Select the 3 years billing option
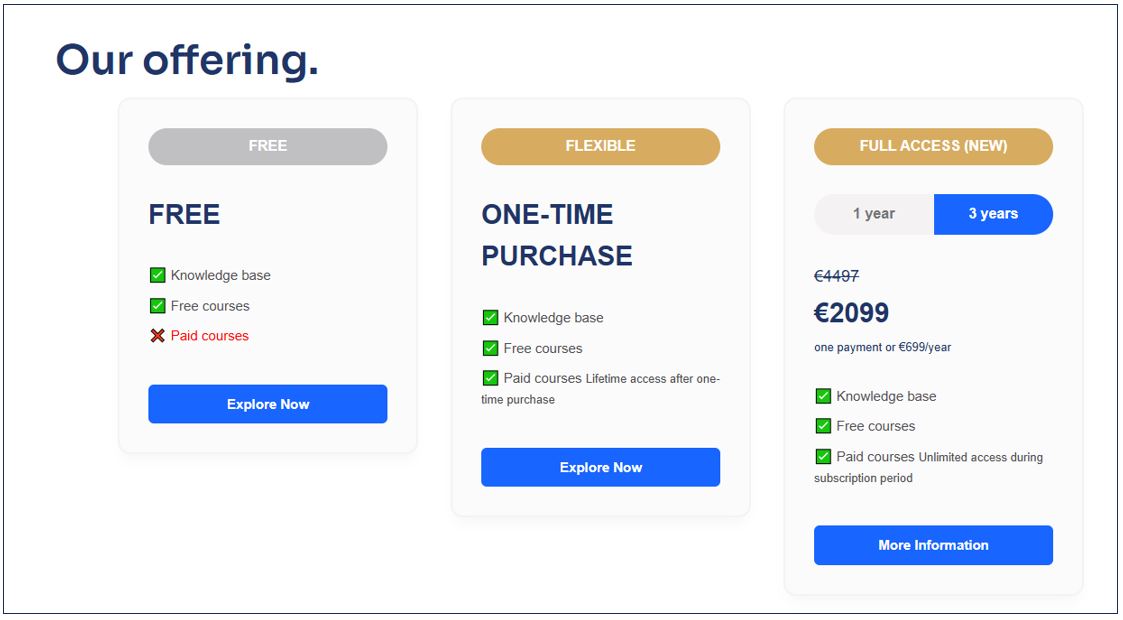Image resolution: width=1123 pixels, height=620 pixels. [993, 214]
